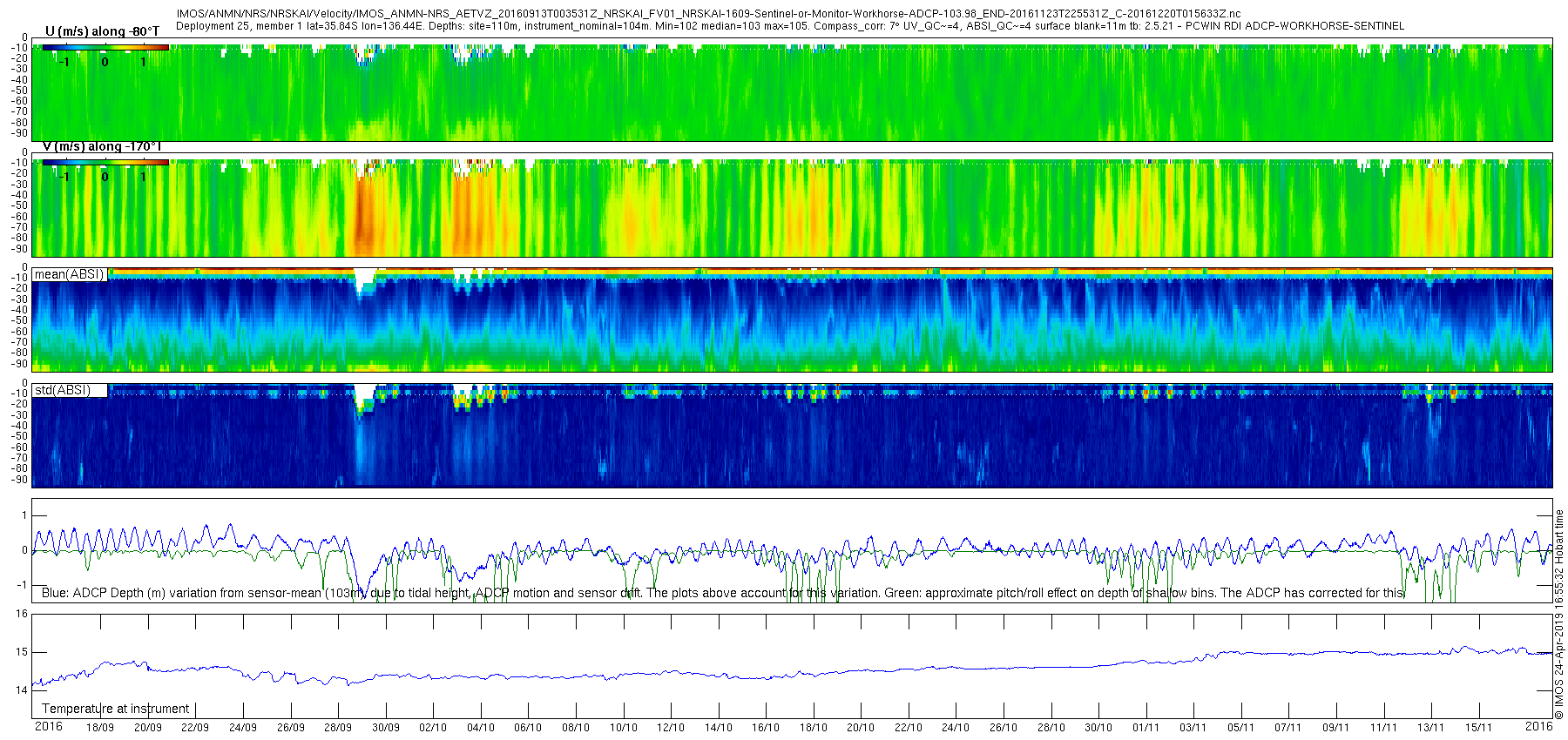Click the 22/10 date tick label
1568x740 pixels.
(909, 728)
